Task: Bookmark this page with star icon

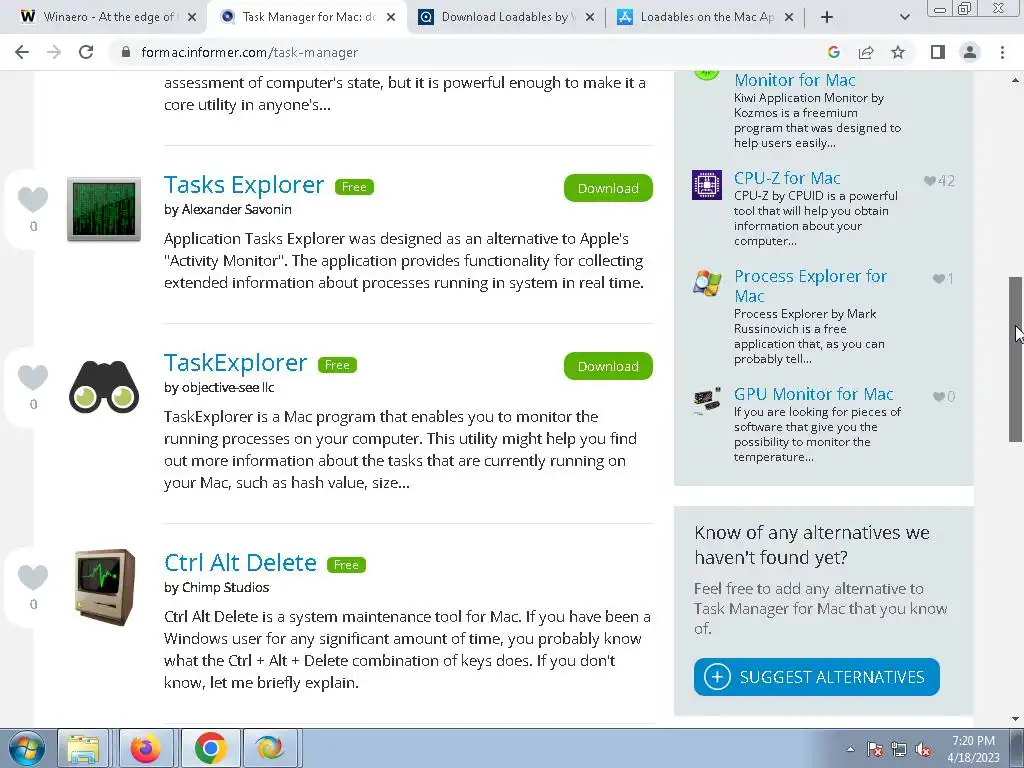Action: pyautogui.click(x=898, y=52)
